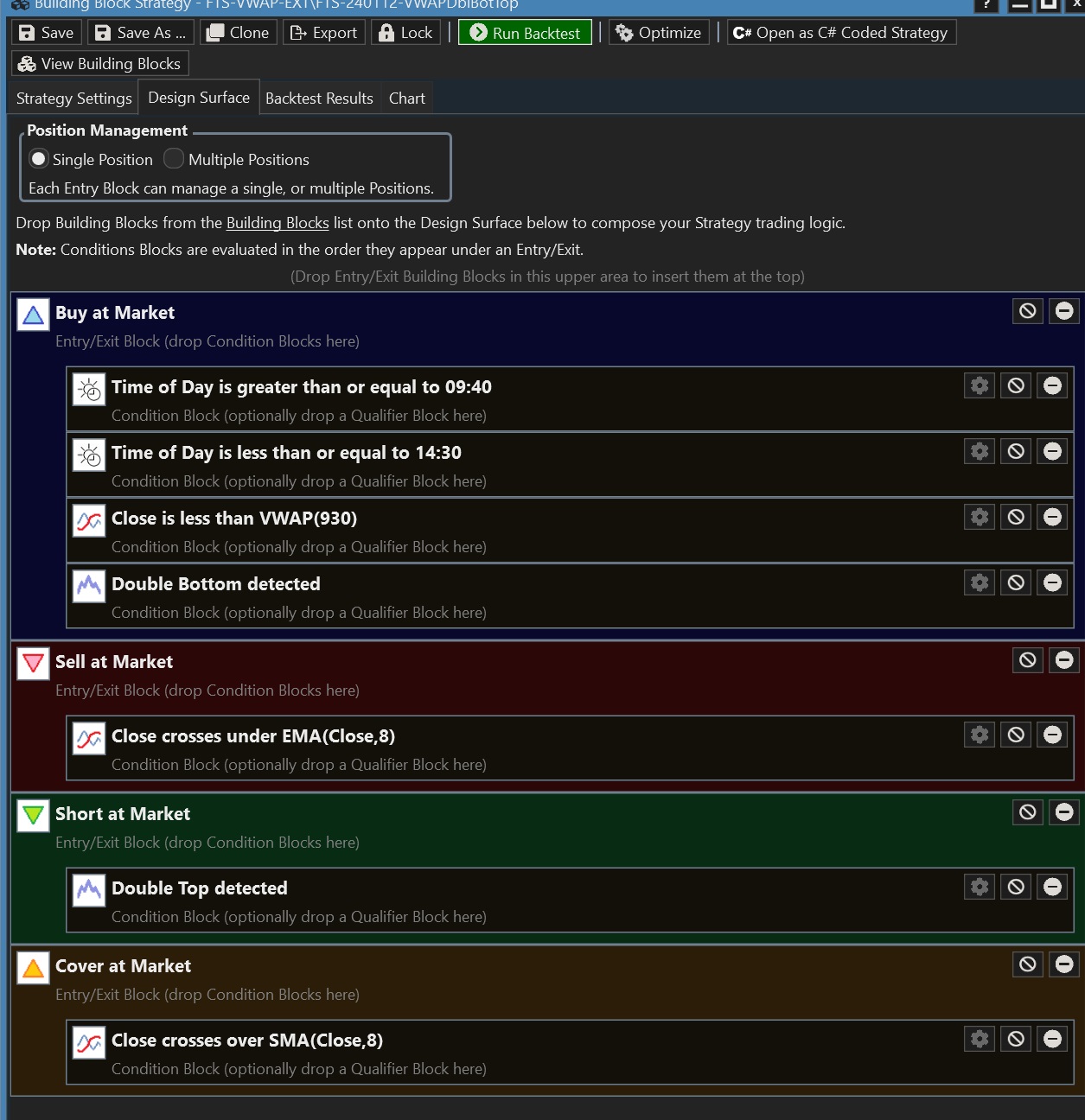Screen dimensions: 1085x1120
Task: Delete the Sell at Market entry block
Action: pos(1064,660)
